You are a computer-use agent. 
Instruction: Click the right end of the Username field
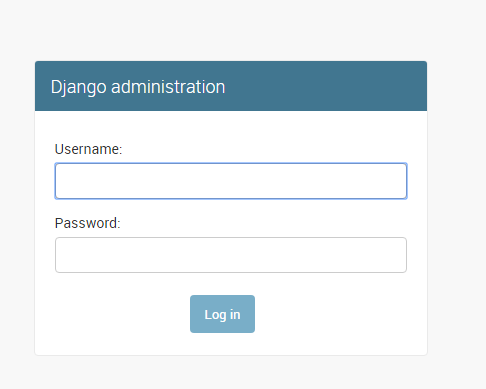[402, 181]
